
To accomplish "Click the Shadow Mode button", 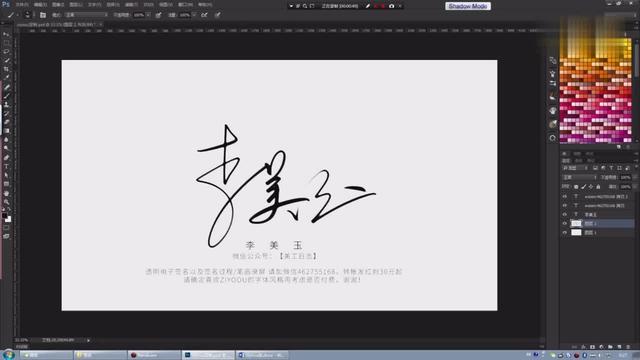I will tap(468, 6).
